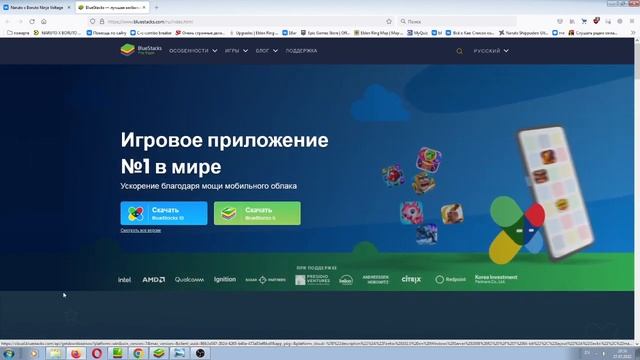This screenshot has height=360, width=640.
Task: Click the URL address bar
Action: click(x=241, y=21)
